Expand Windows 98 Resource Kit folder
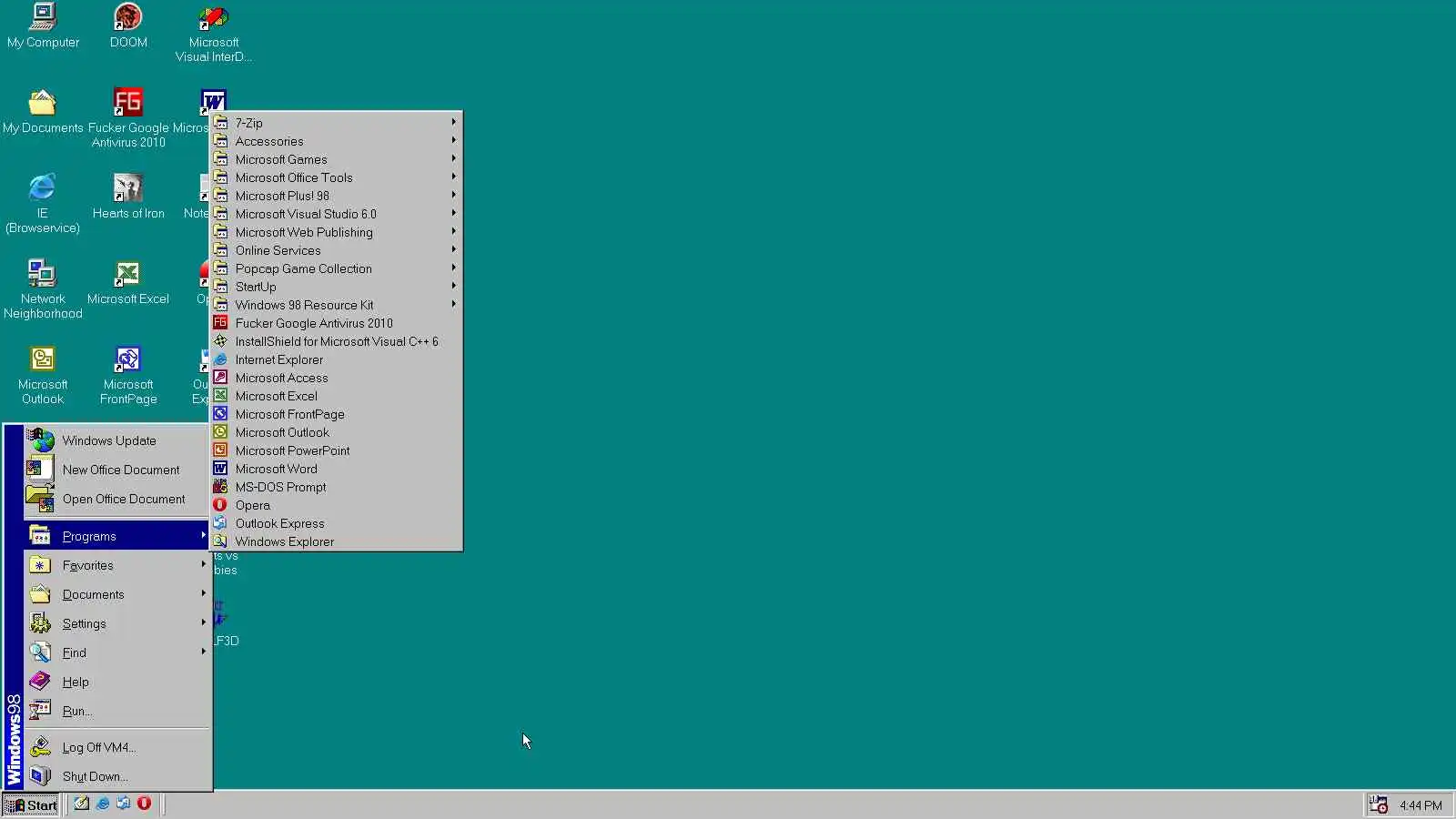This screenshot has width=1456, height=819. [336, 305]
